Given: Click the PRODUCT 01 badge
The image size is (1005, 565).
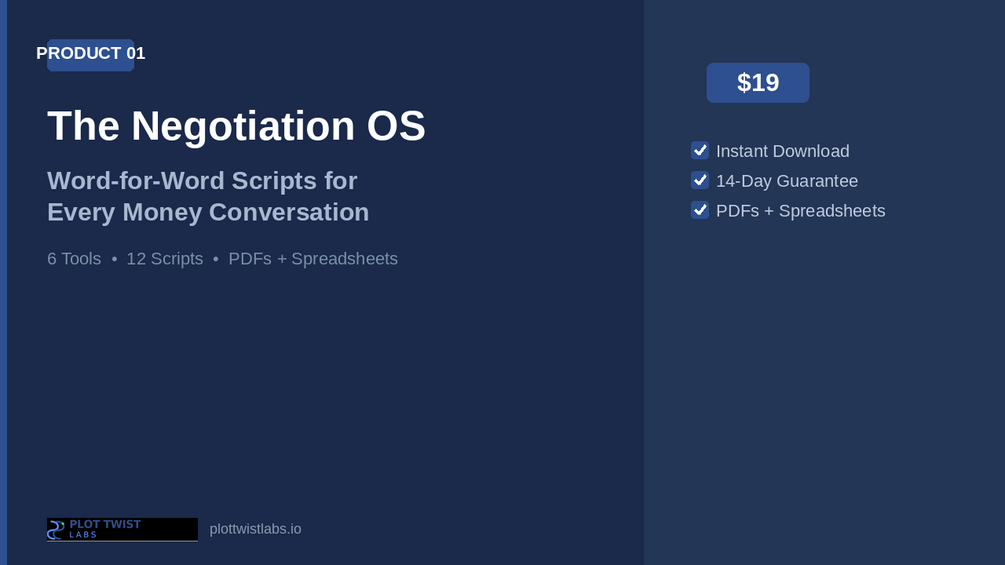Looking at the screenshot, I should 90,54.
